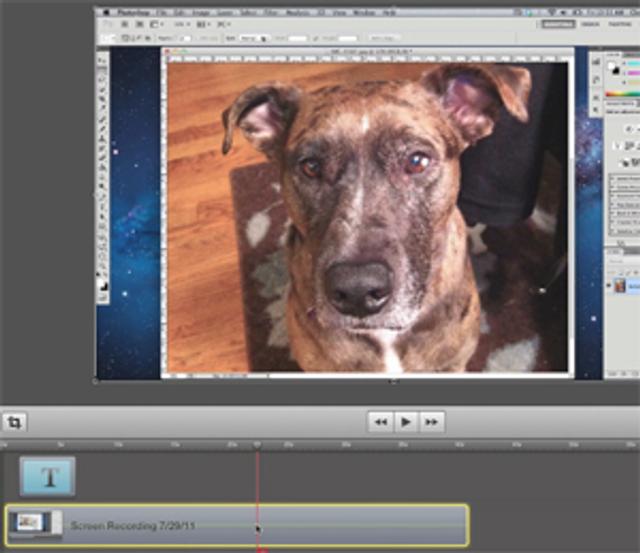The height and width of the screenshot is (553, 640).
Task: Click the Screen Recording clip thumbnail
Action: pyautogui.click(x=36, y=523)
